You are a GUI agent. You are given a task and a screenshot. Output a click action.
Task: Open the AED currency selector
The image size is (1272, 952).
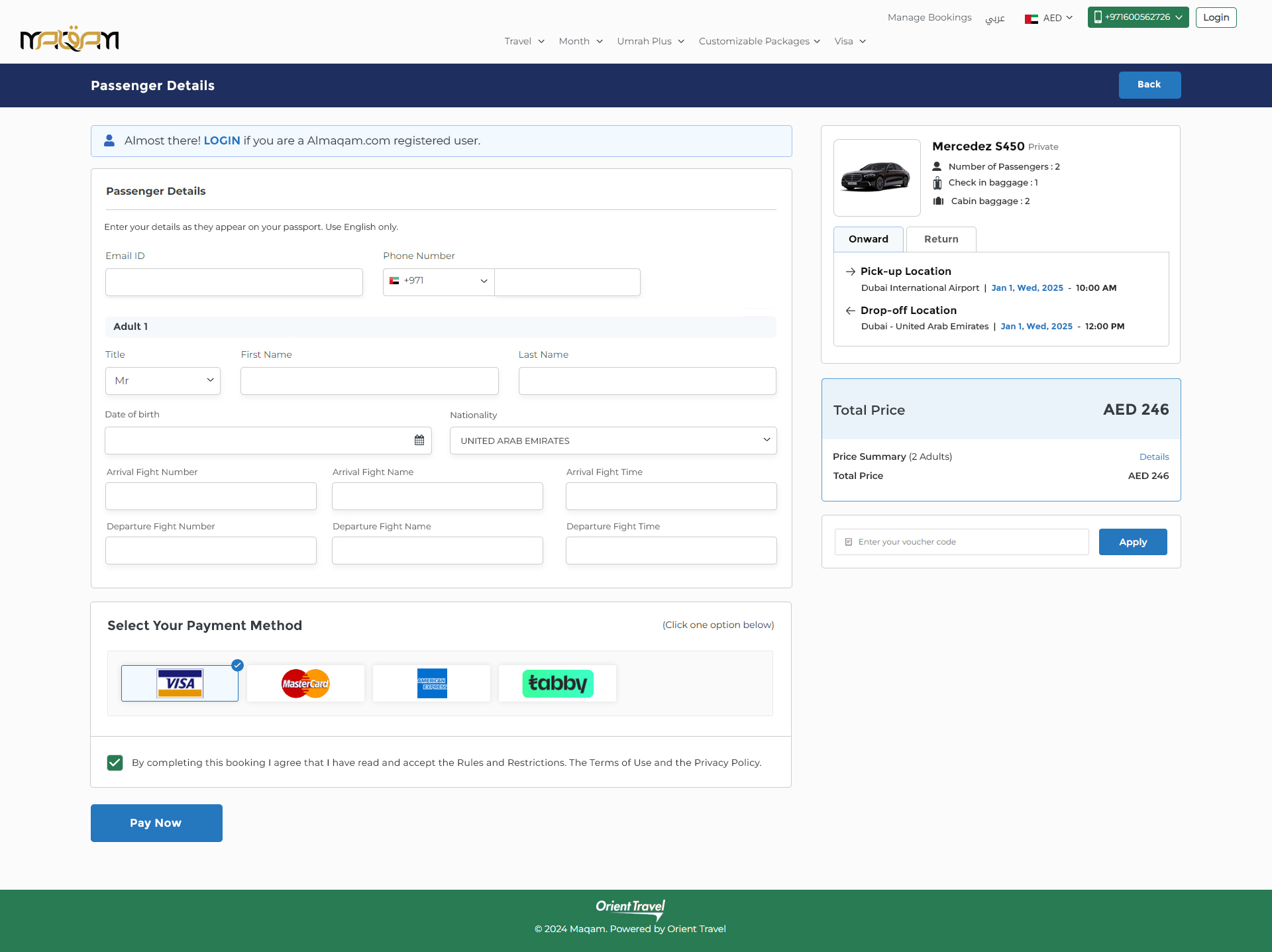click(x=1049, y=18)
